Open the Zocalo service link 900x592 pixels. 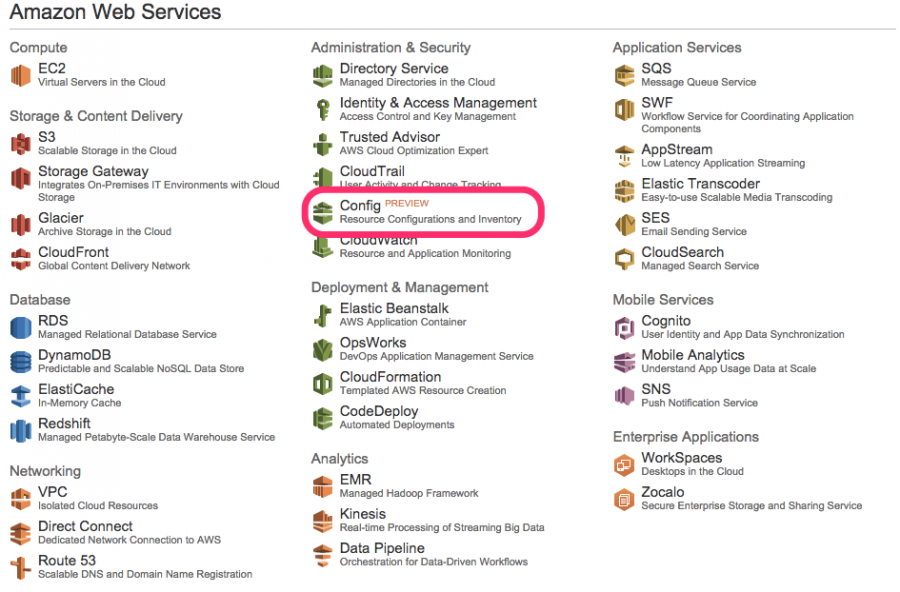click(662, 492)
